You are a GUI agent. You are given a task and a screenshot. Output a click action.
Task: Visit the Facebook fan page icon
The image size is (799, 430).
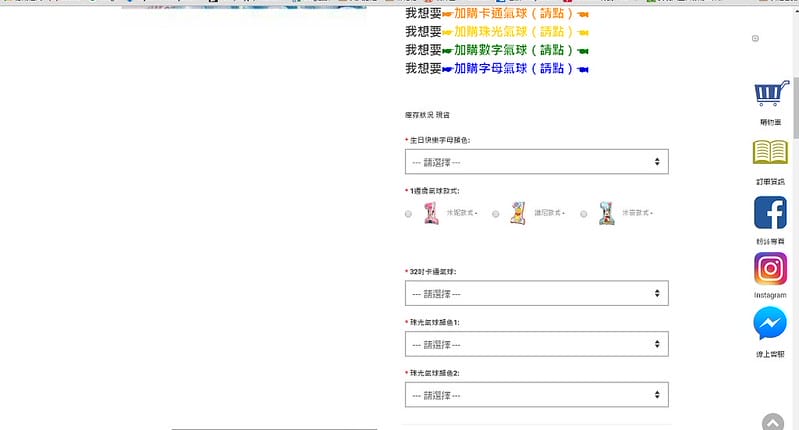point(770,212)
